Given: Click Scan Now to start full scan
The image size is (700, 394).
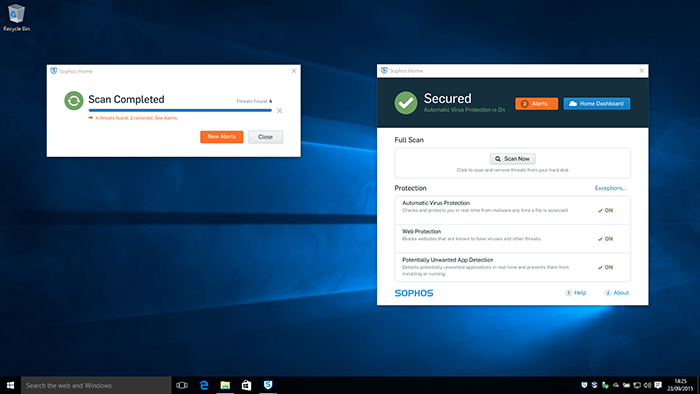Looking at the screenshot, I should (x=512, y=159).
